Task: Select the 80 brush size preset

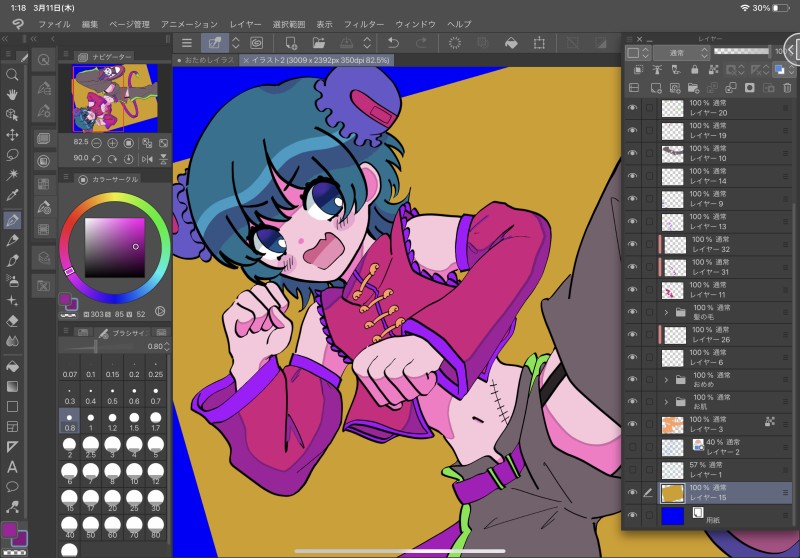Action: (x=155, y=527)
